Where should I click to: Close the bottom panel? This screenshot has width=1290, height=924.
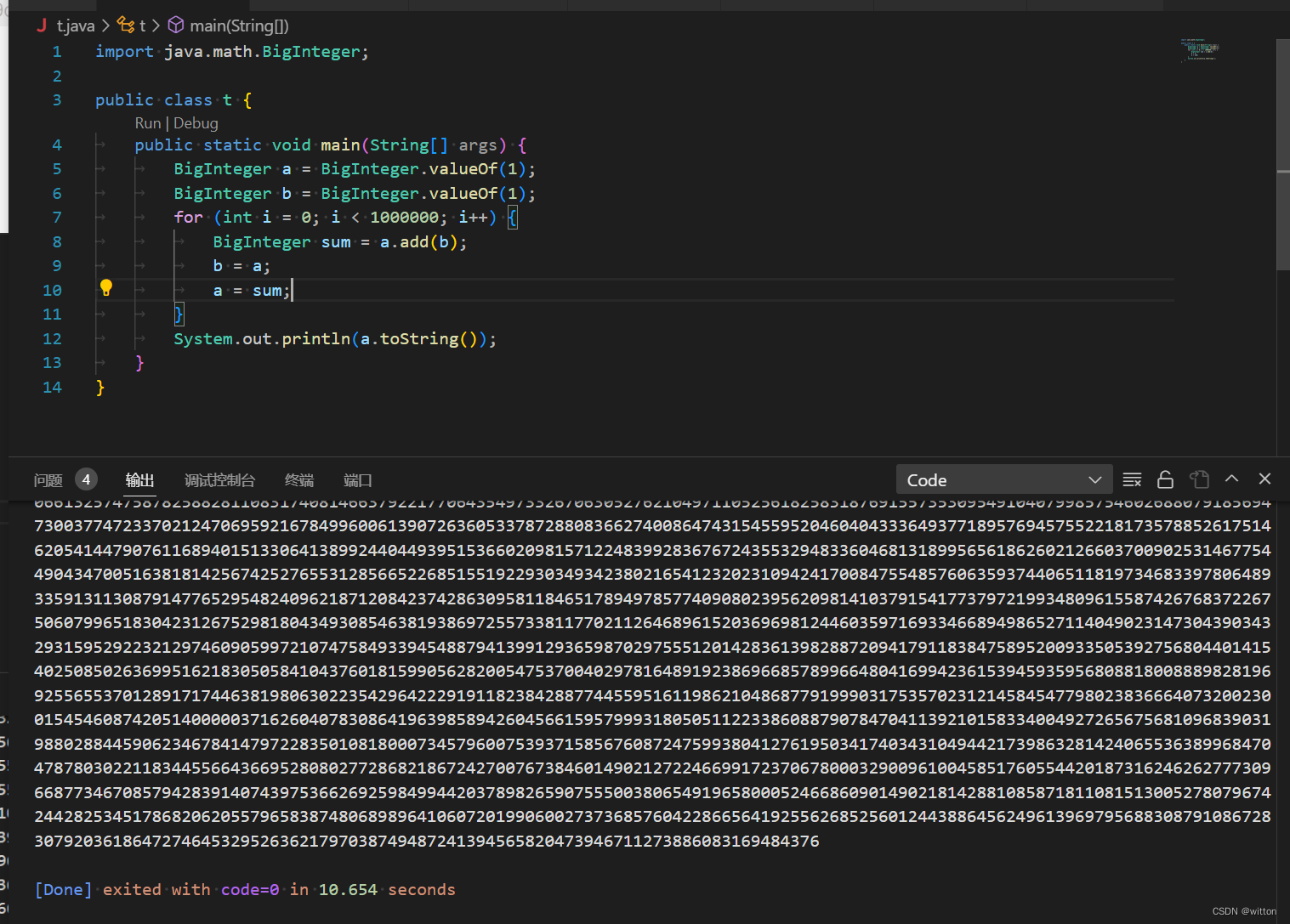coord(1264,479)
